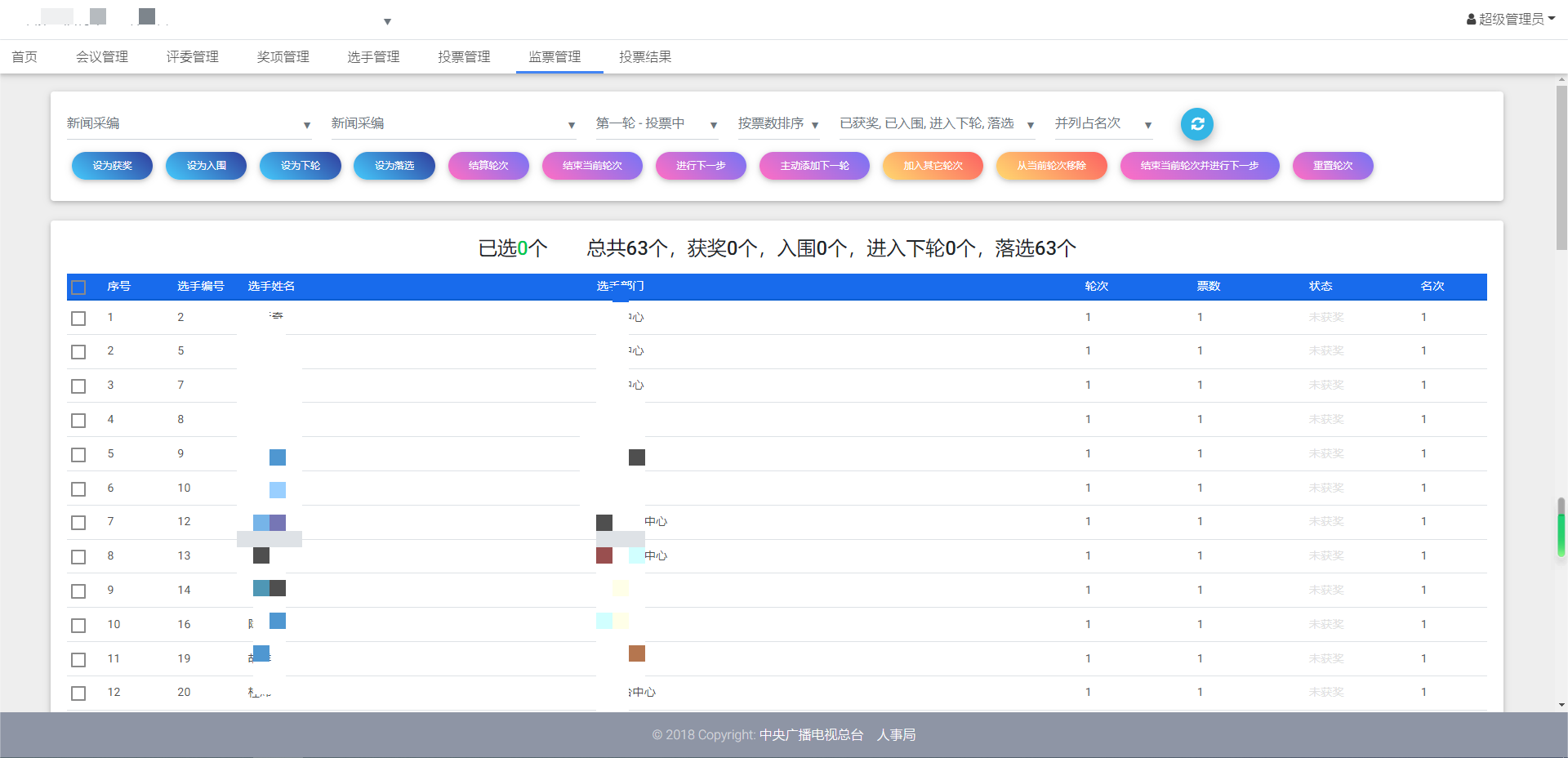Click the 轮次 column header
Viewport: 1568px width, 758px height.
(1096, 287)
